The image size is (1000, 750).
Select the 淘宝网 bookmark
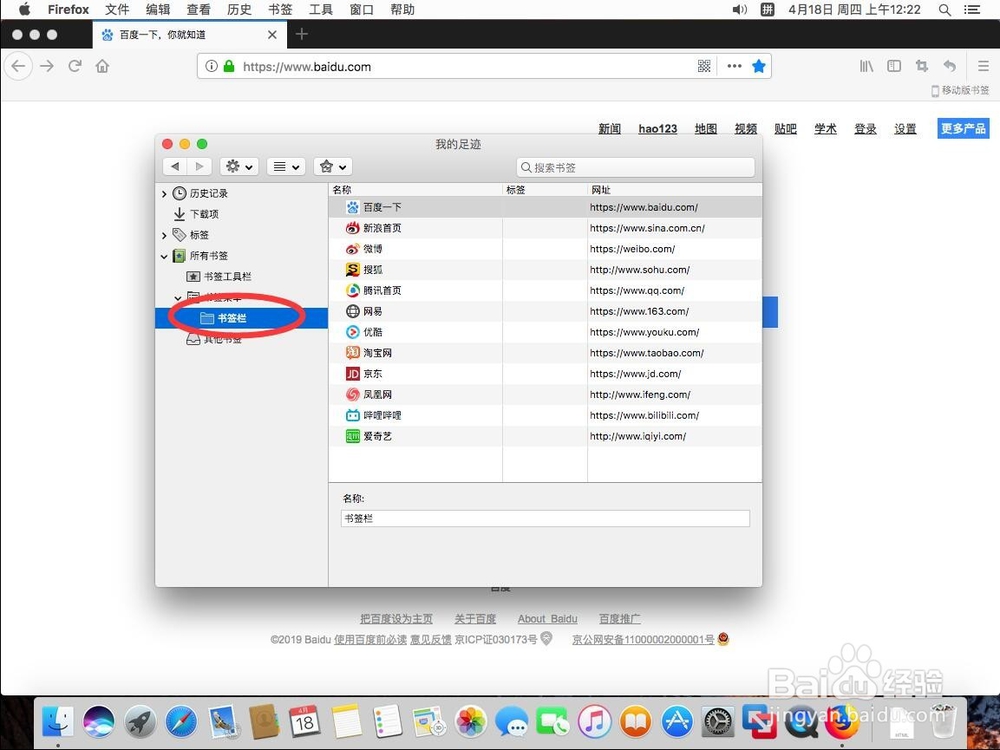pyautogui.click(x=545, y=353)
